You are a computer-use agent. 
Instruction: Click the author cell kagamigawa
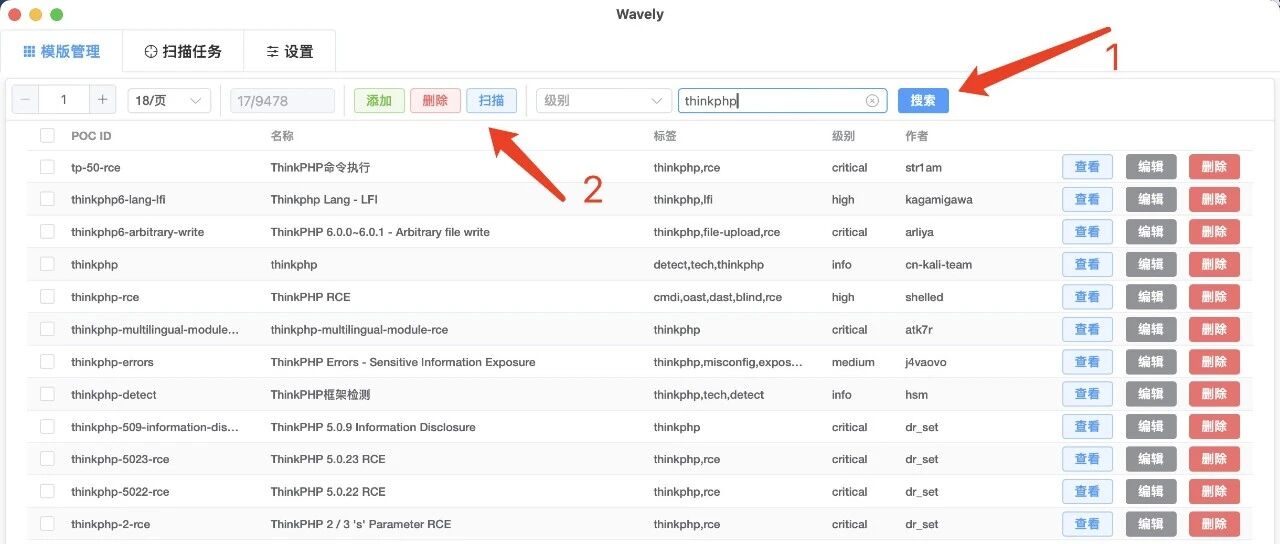(938, 199)
